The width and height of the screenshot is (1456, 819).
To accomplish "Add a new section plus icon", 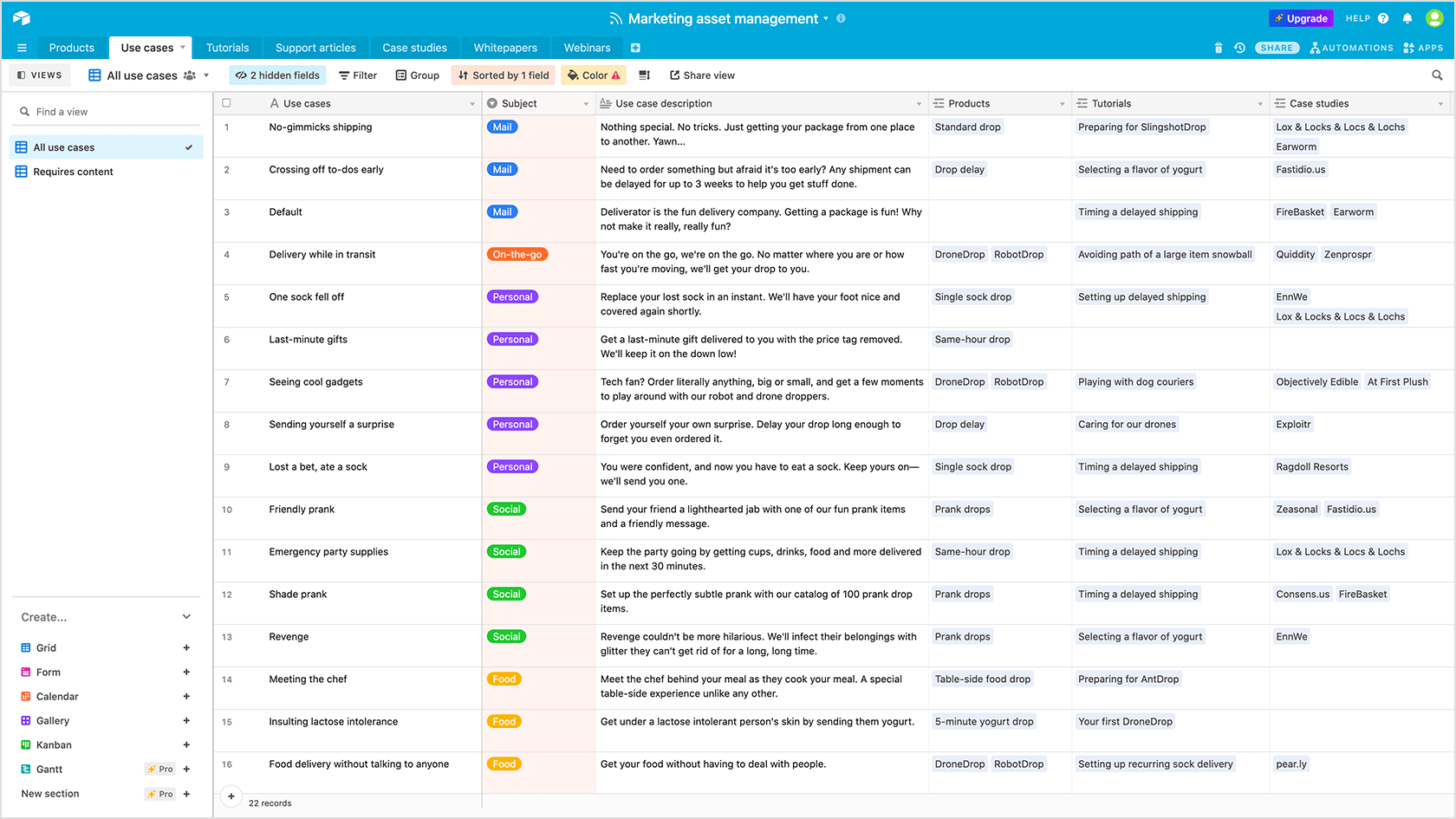I will (186, 794).
